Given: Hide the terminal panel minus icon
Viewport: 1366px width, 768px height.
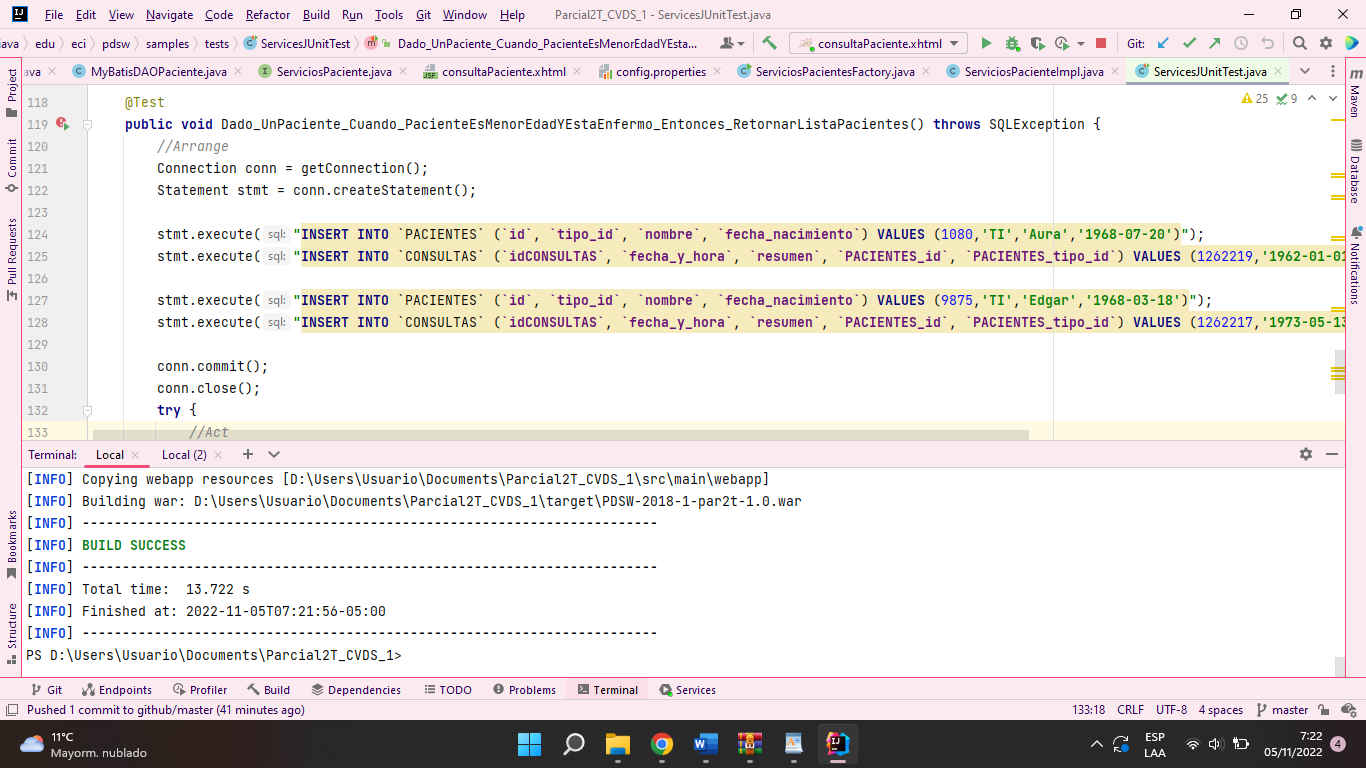Looking at the screenshot, I should coord(1332,454).
